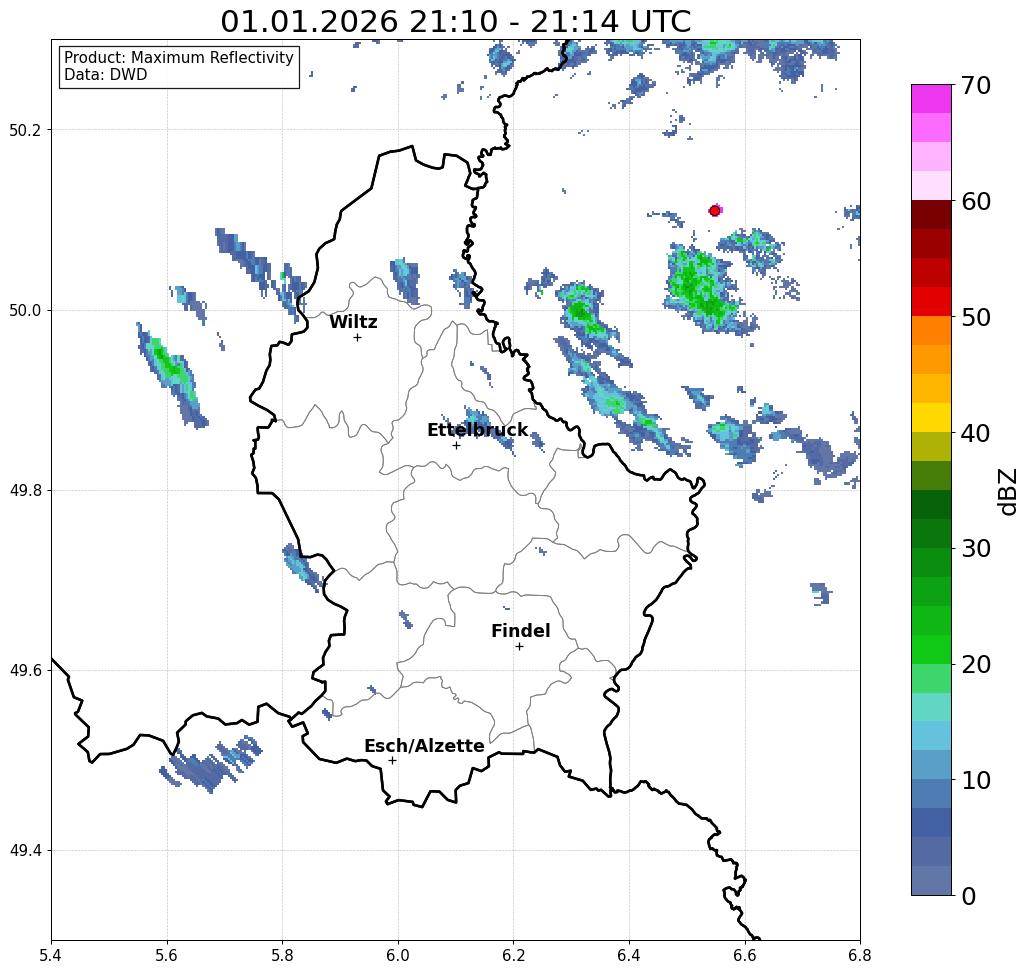This screenshot has height=973, width=1029.
Task: Click latitude tick label 49.4
Action: click(25, 851)
